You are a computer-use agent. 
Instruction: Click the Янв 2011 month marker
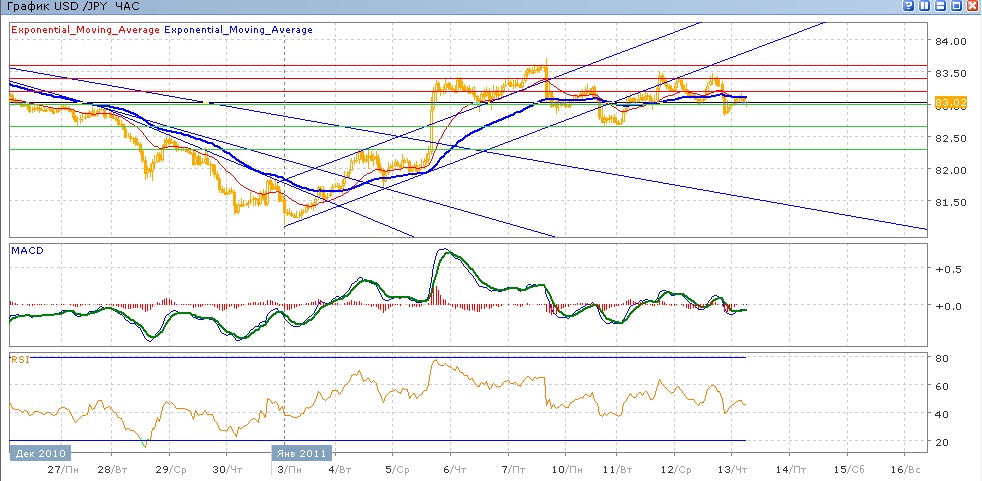(299, 453)
